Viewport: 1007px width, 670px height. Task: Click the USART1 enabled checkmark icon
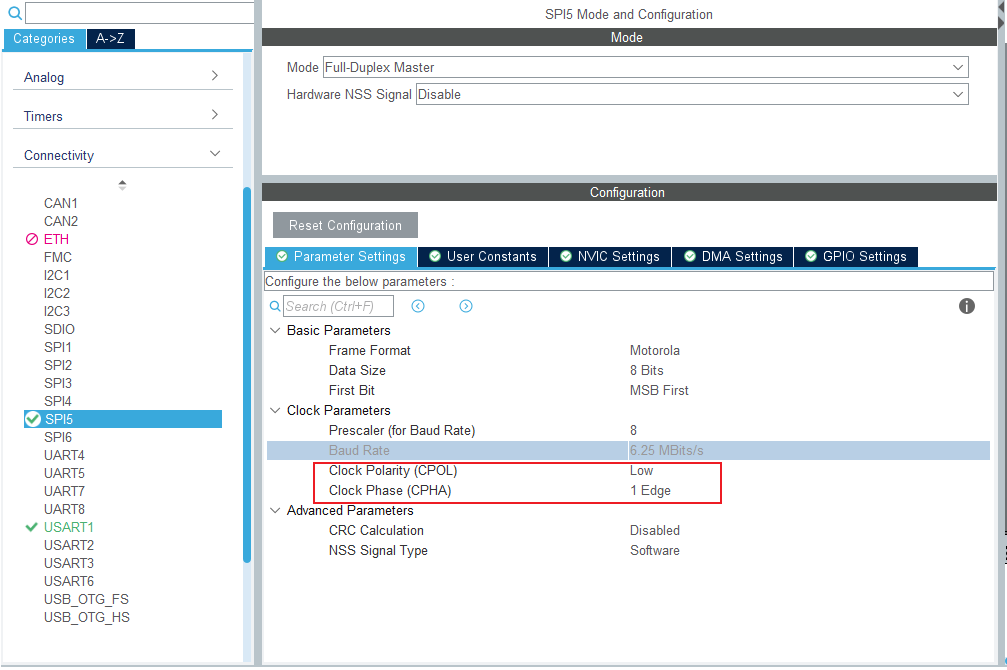[31, 527]
